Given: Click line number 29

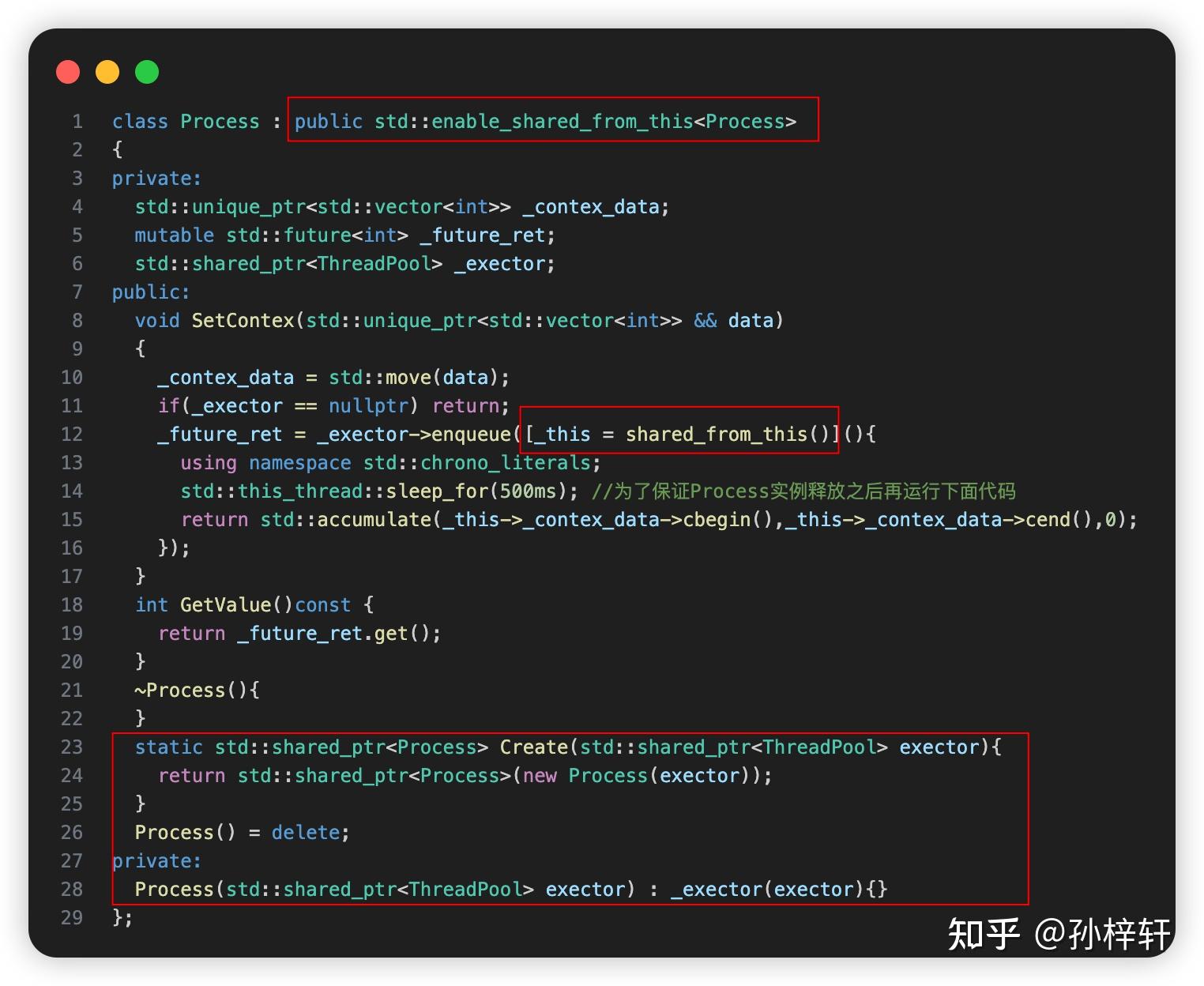Looking at the screenshot, I should 71,917.
